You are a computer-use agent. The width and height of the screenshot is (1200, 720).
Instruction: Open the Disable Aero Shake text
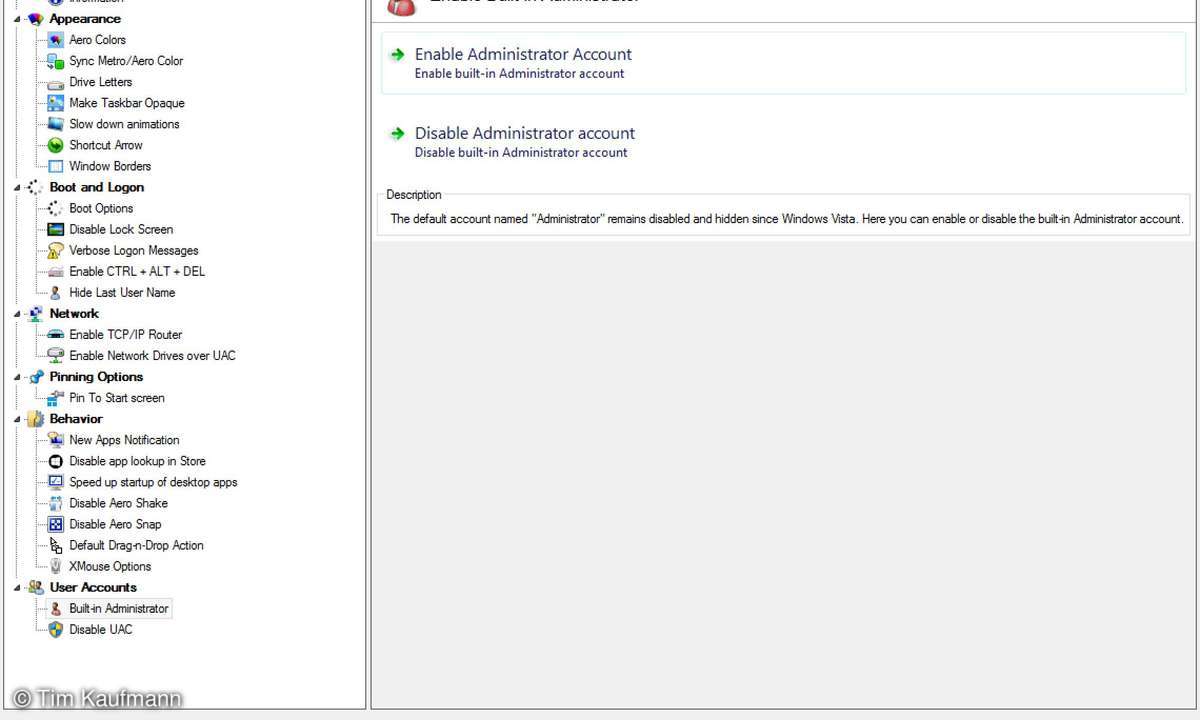tap(118, 503)
